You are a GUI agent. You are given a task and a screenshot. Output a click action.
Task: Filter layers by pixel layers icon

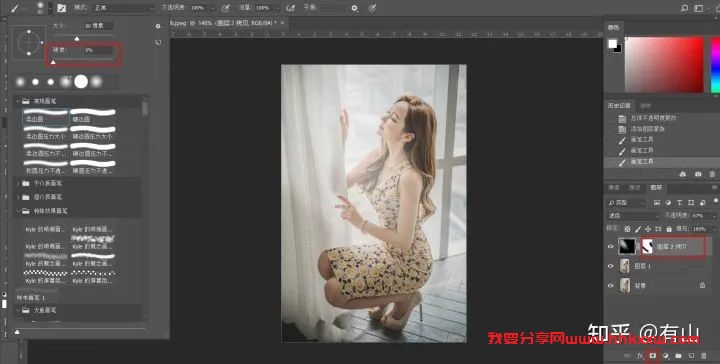click(657, 202)
